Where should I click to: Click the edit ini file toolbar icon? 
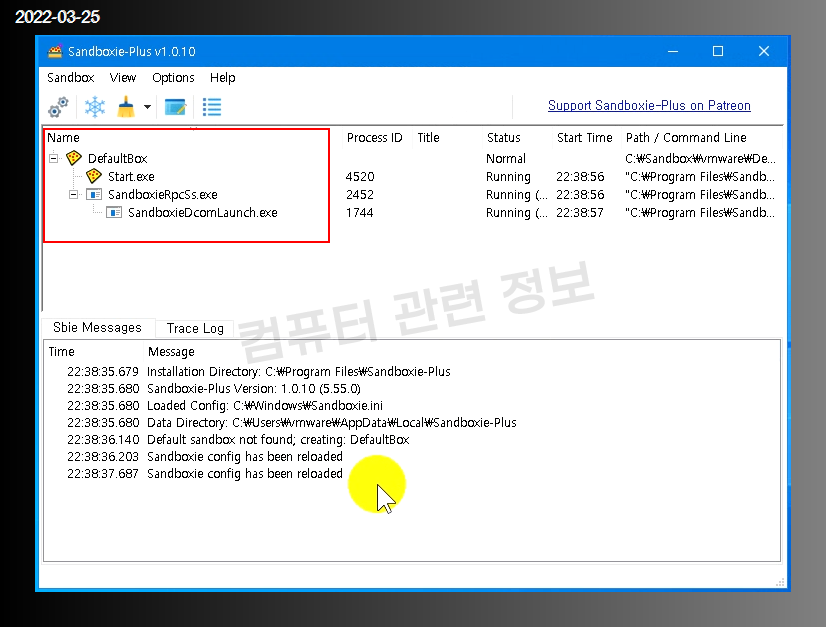pyautogui.click(x=175, y=107)
